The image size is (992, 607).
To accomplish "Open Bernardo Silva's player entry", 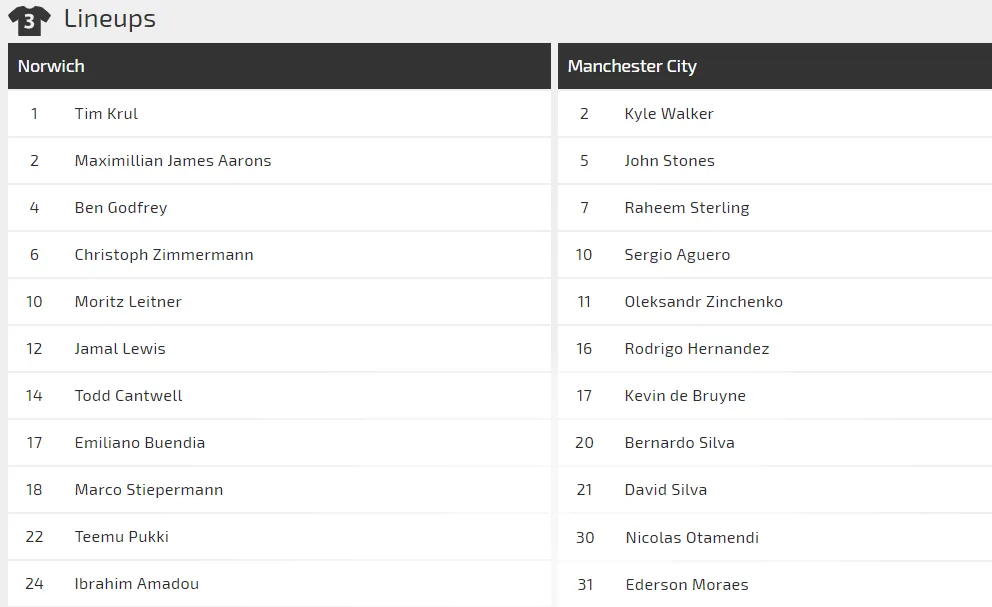I will [680, 442].
